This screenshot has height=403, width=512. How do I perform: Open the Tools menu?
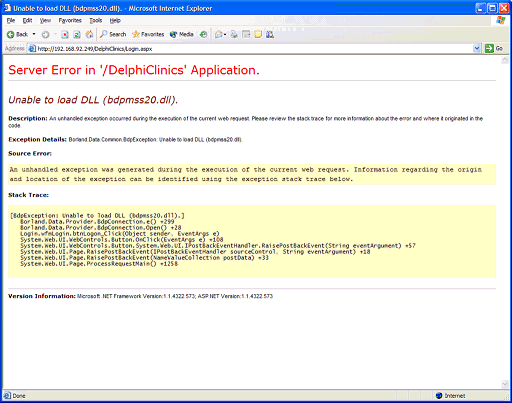tap(96, 20)
